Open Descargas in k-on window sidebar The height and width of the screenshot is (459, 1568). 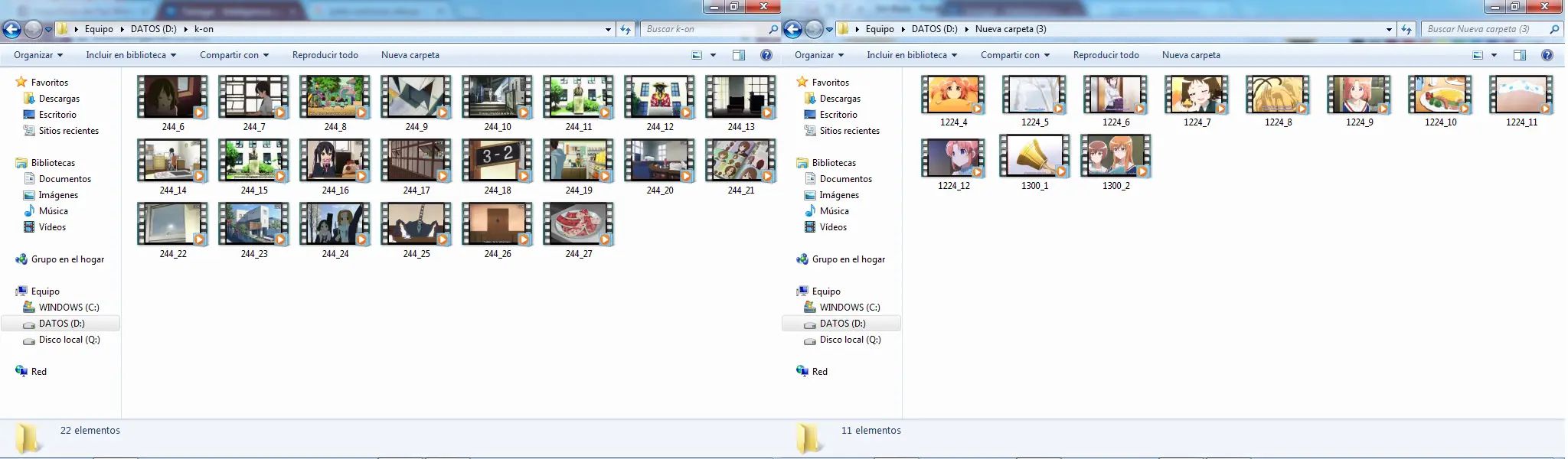click(x=59, y=99)
